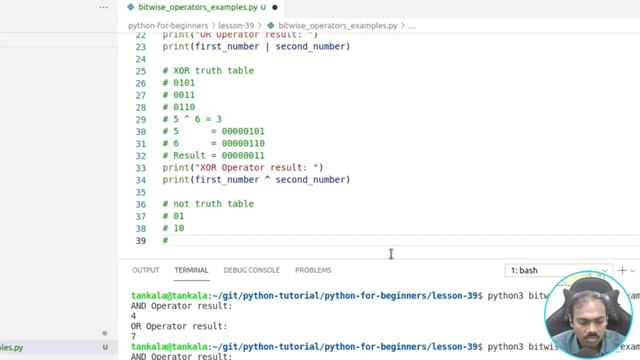Click the Python file icon in editor tab
The height and width of the screenshot is (360, 640).
131,7
